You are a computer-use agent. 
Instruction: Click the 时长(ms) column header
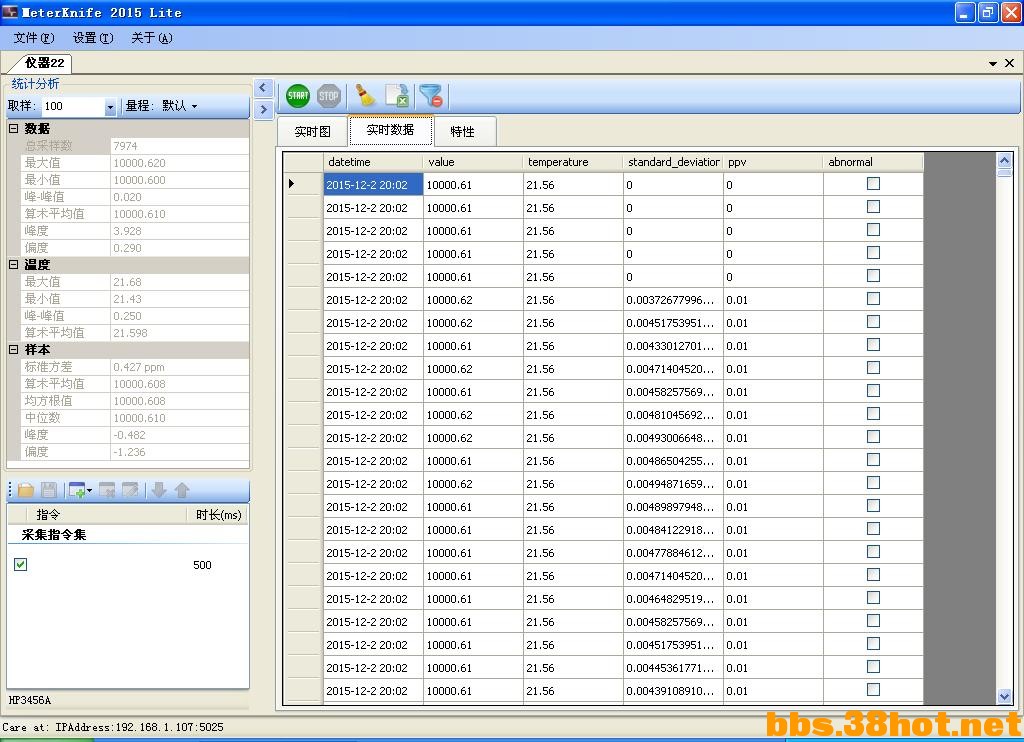[x=218, y=515]
